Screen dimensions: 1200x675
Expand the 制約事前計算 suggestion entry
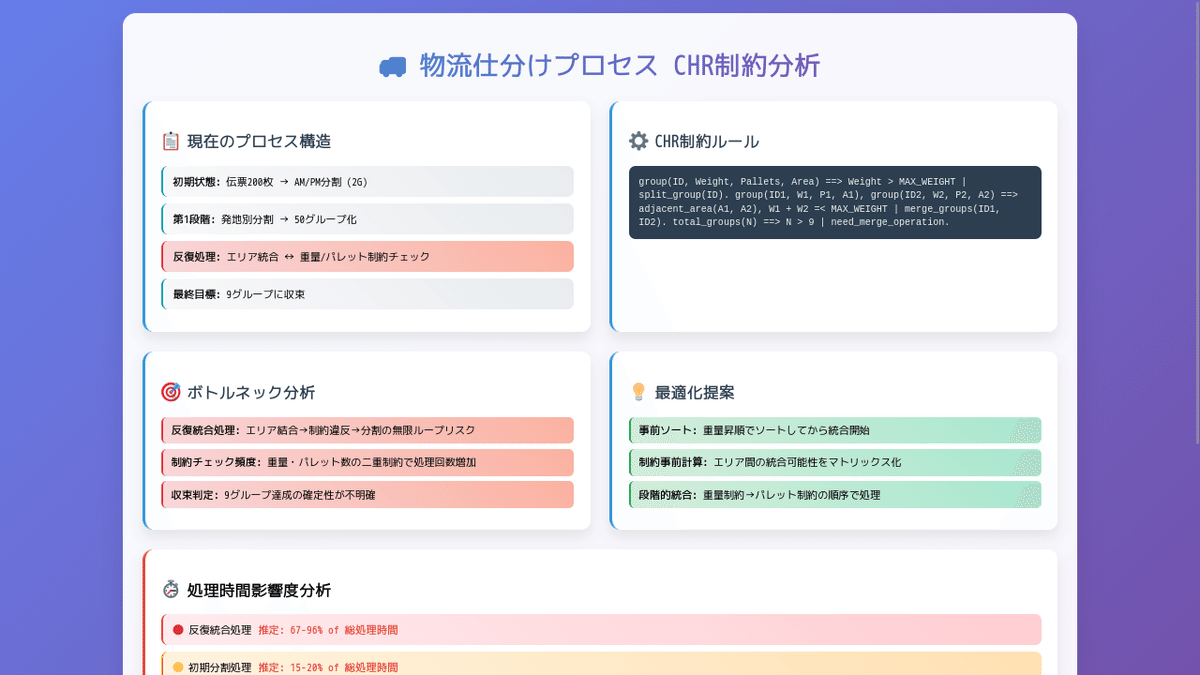834,462
